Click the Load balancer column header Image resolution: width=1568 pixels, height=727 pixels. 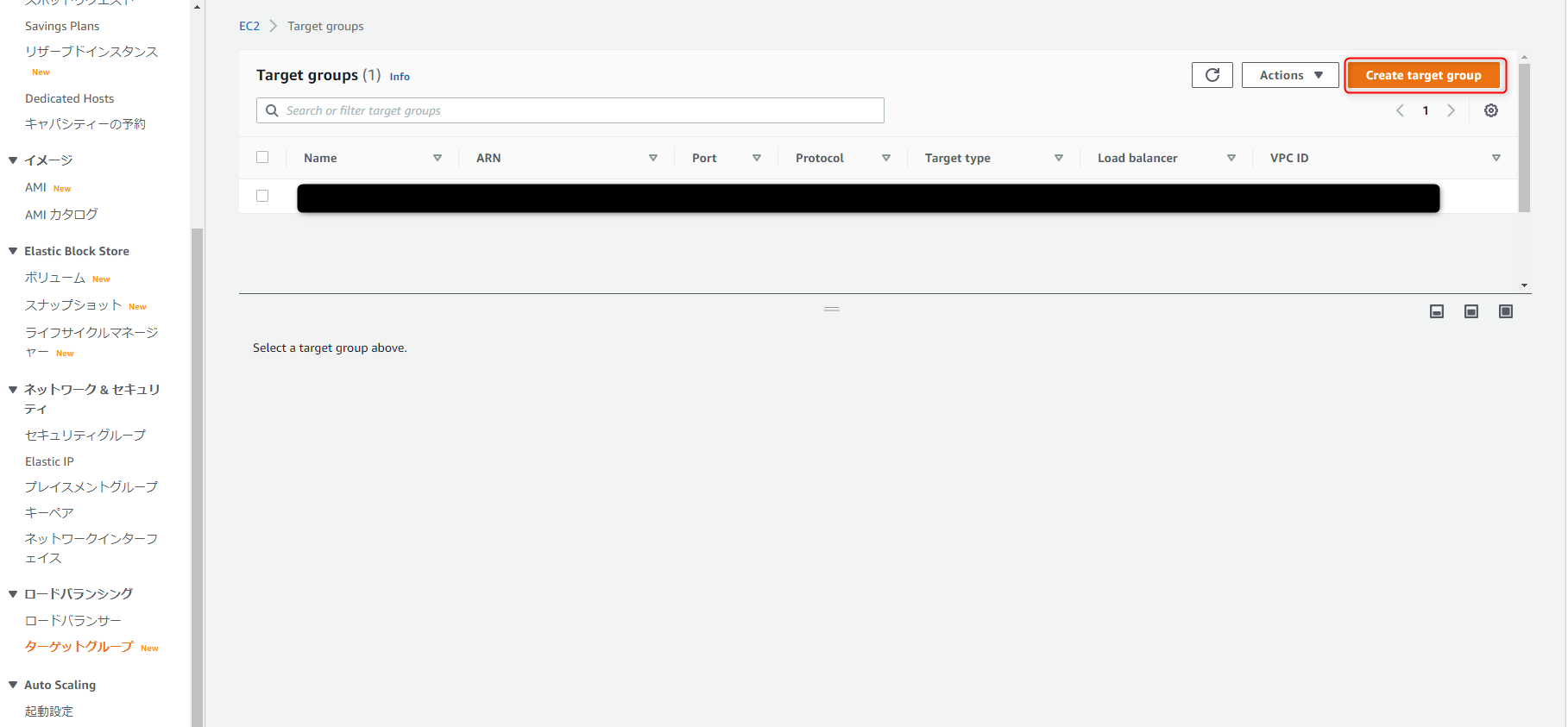click(1137, 158)
